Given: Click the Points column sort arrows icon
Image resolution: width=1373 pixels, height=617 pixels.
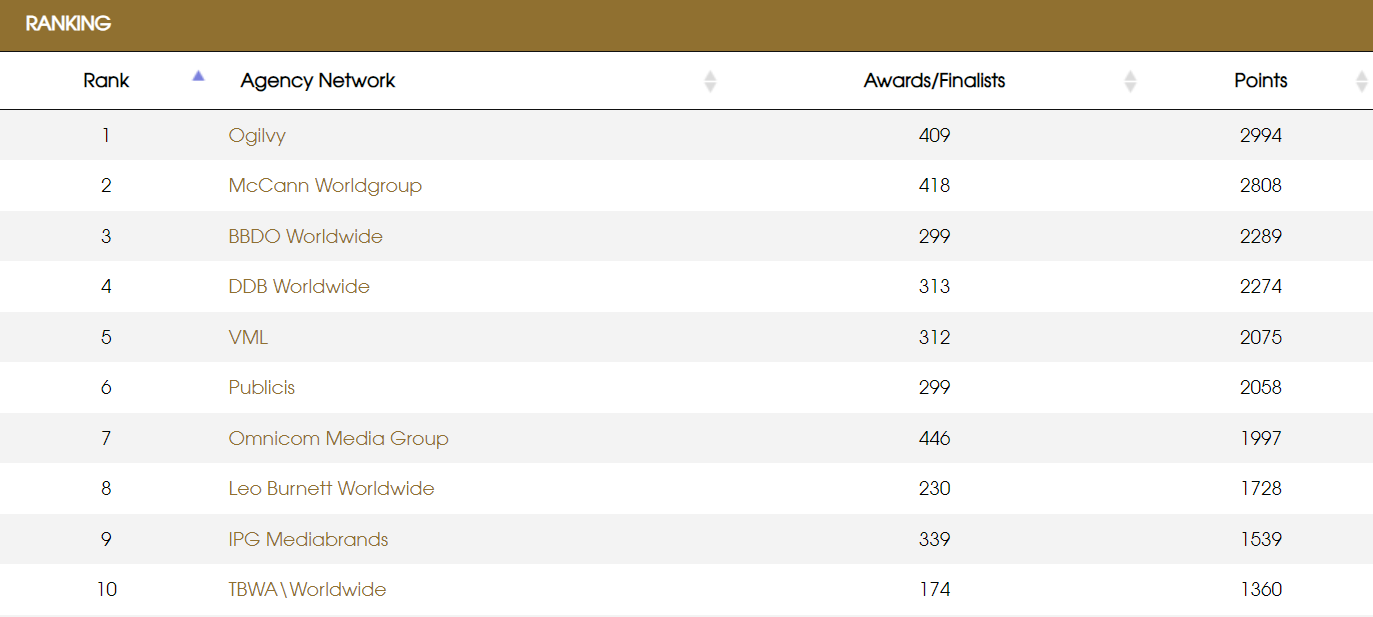Looking at the screenshot, I should (1361, 81).
